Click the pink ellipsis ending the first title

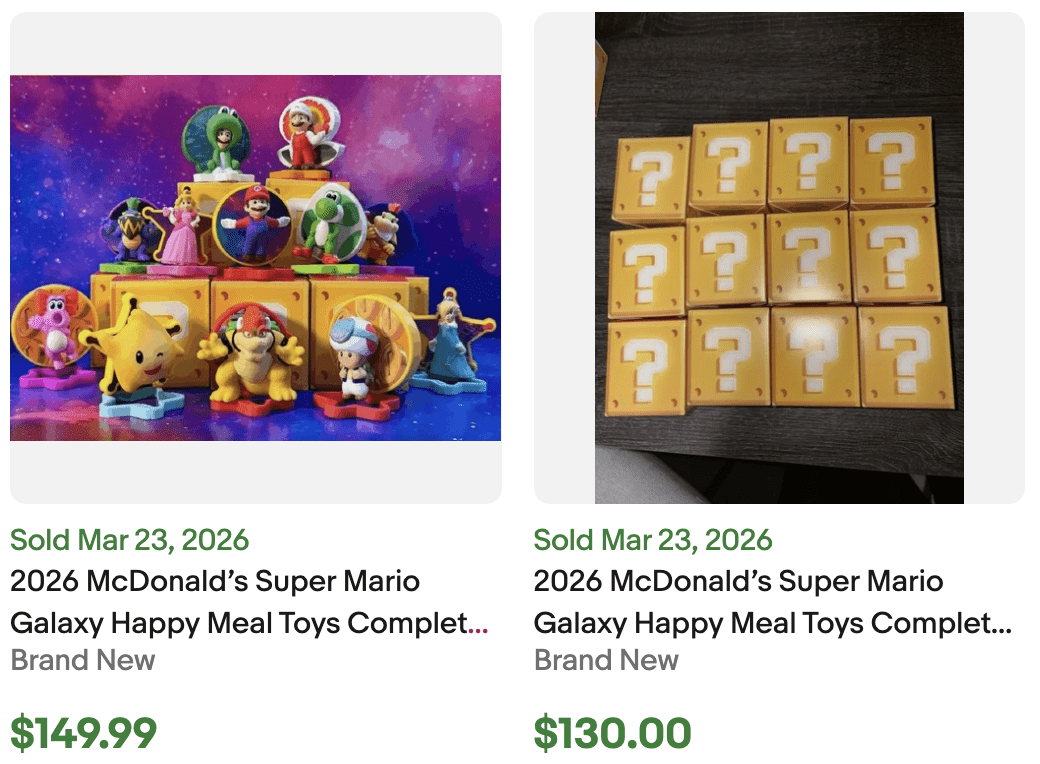pos(479,627)
